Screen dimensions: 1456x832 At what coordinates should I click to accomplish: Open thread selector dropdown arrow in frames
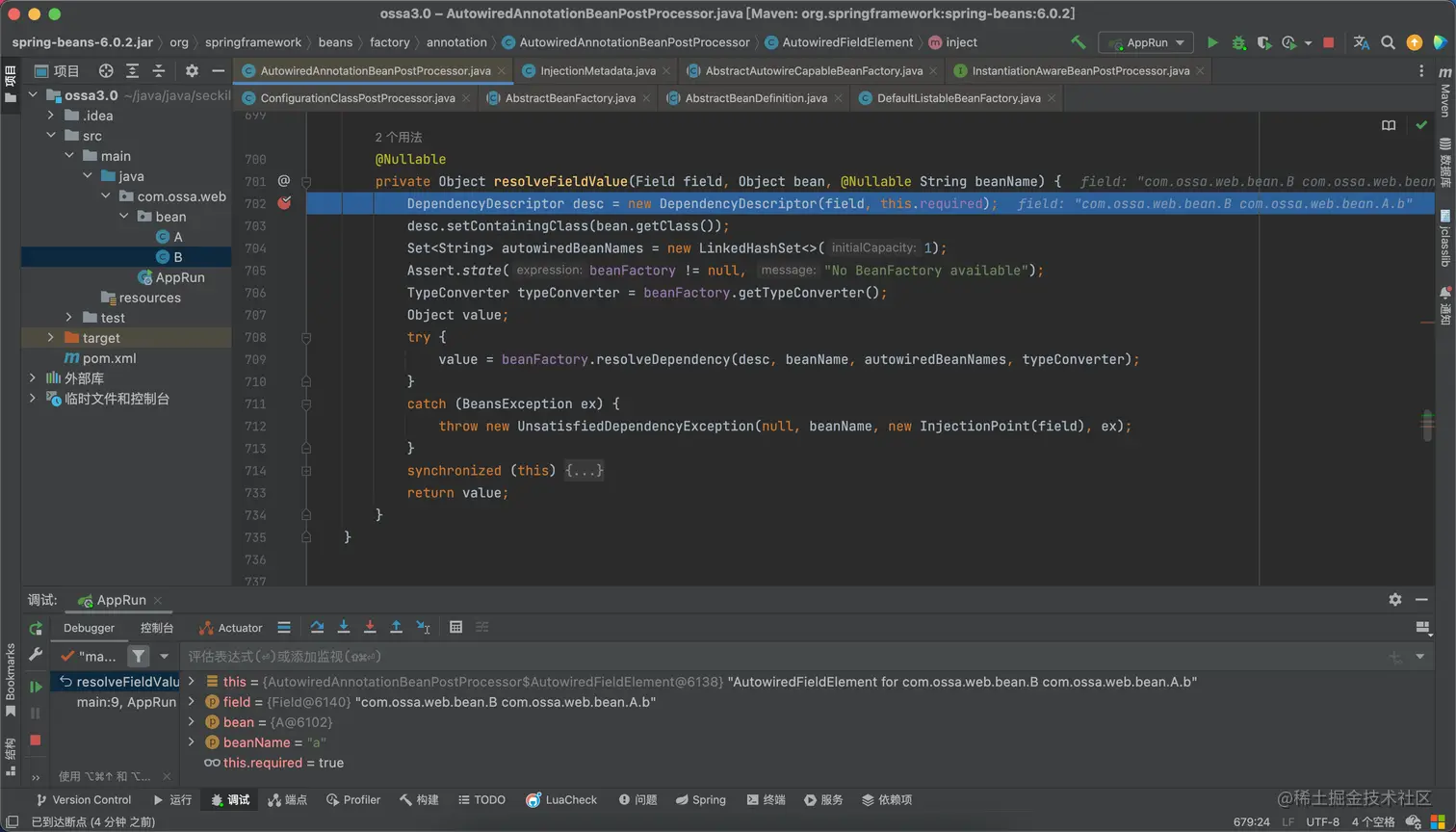click(x=164, y=657)
